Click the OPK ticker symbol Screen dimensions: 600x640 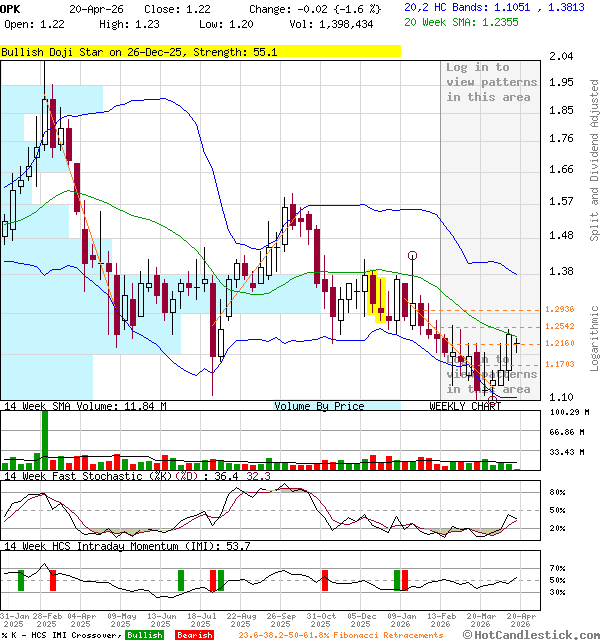(x=10, y=8)
